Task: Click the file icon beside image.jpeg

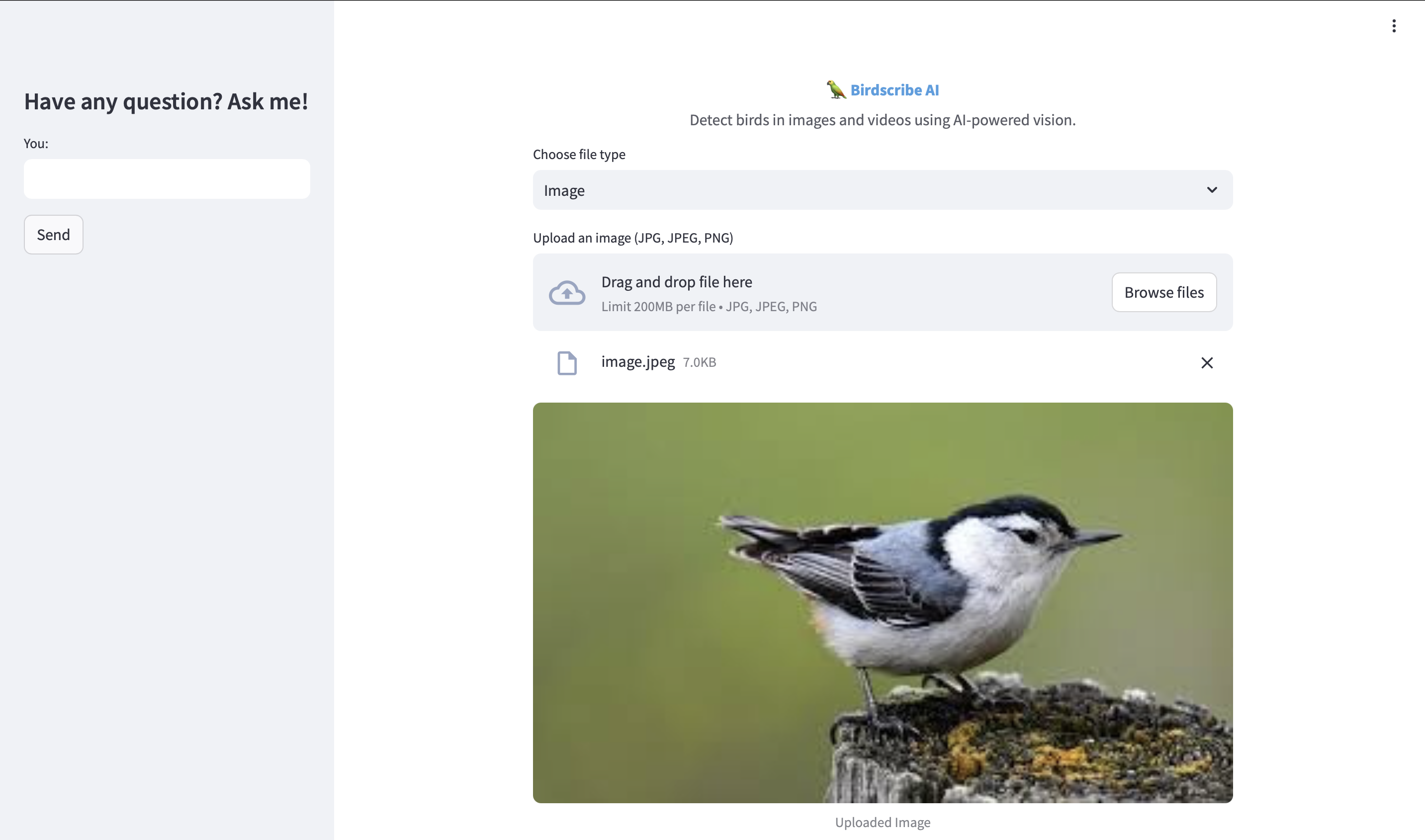Action: coord(567,363)
